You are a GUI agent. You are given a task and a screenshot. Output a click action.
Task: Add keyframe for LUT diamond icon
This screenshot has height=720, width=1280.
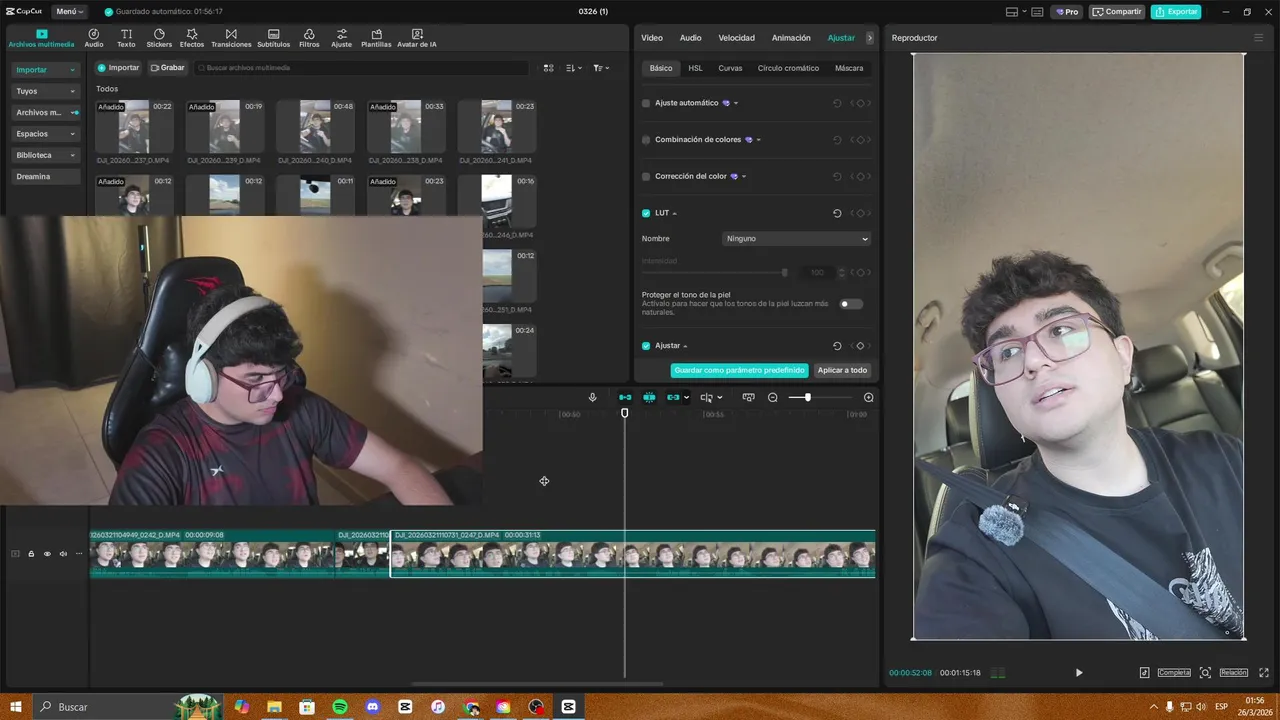point(860,213)
